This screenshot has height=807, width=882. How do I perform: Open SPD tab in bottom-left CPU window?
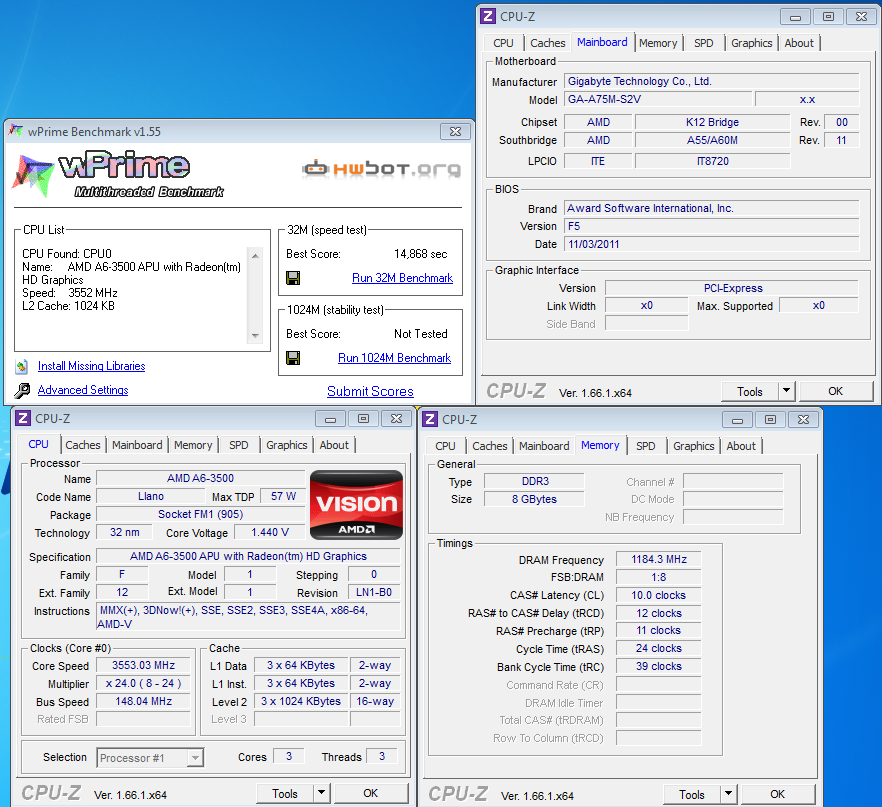click(238, 445)
